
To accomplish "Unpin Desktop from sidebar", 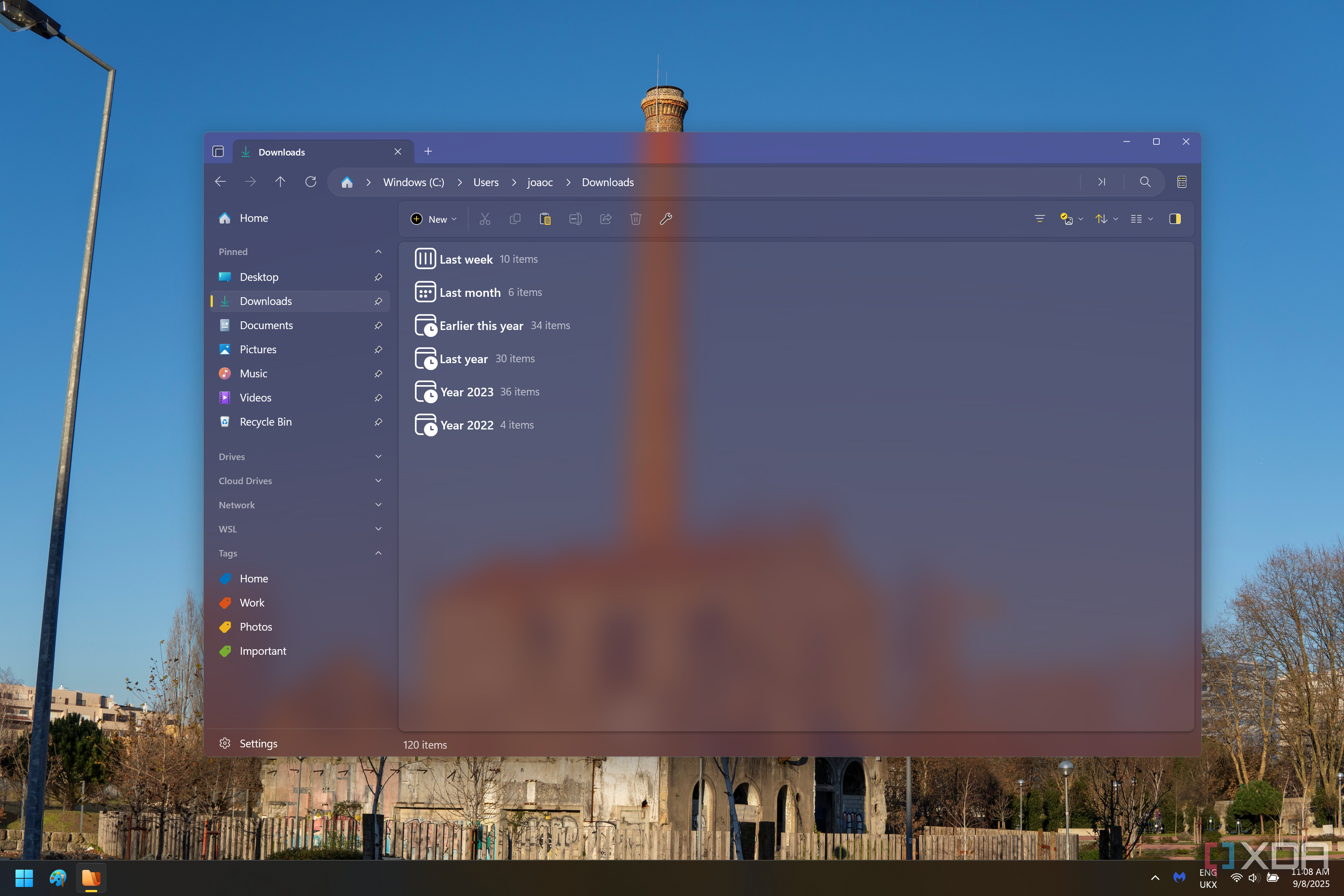I will [378, 277].
